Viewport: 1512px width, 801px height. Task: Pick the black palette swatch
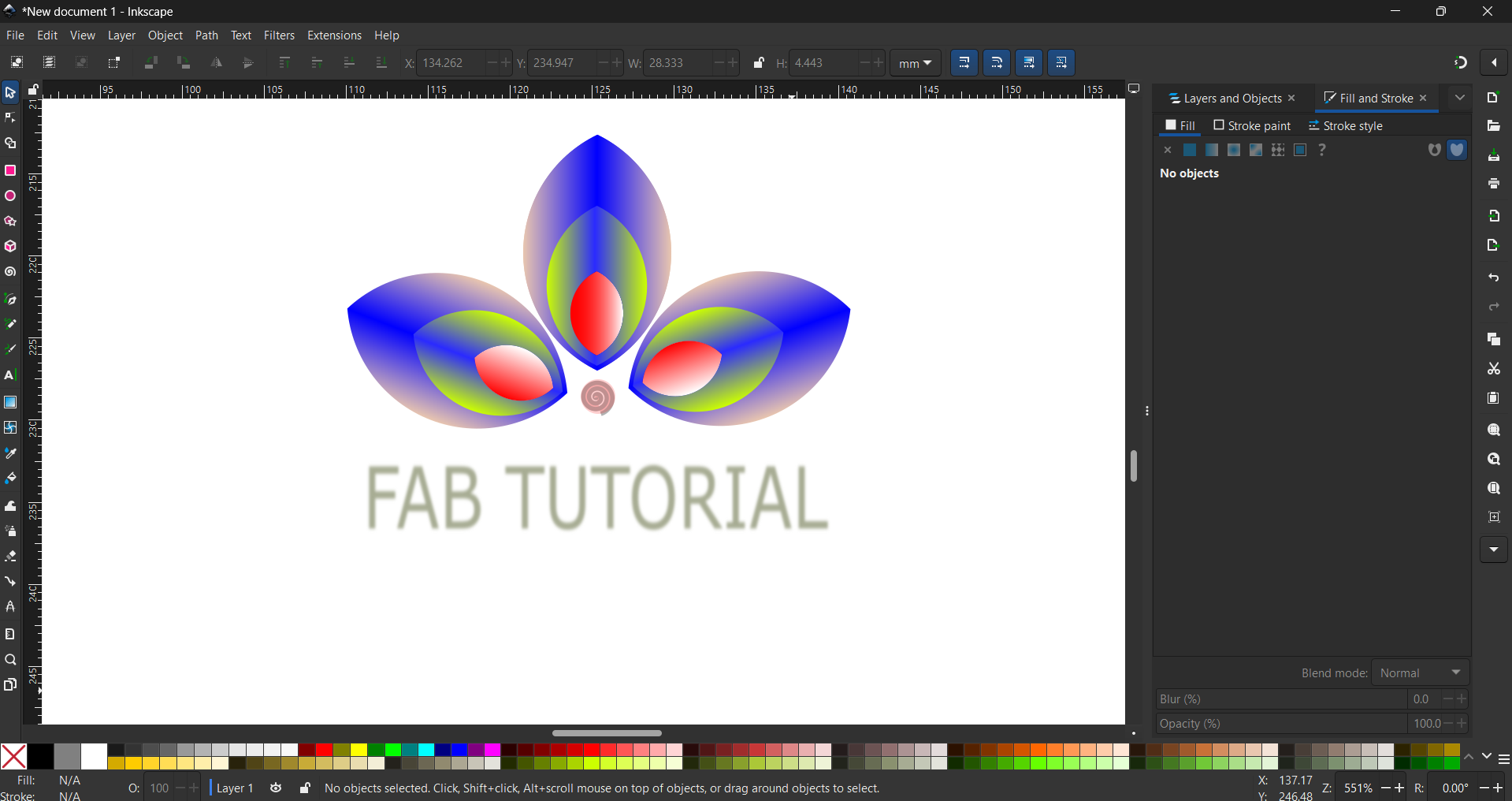[40, 757]
